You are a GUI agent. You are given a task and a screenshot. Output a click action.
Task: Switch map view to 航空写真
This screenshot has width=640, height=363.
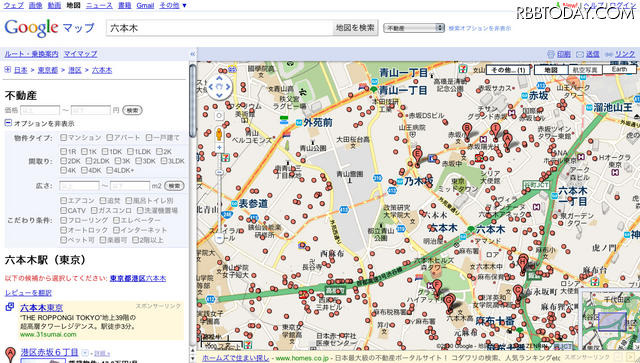(584, 70)
